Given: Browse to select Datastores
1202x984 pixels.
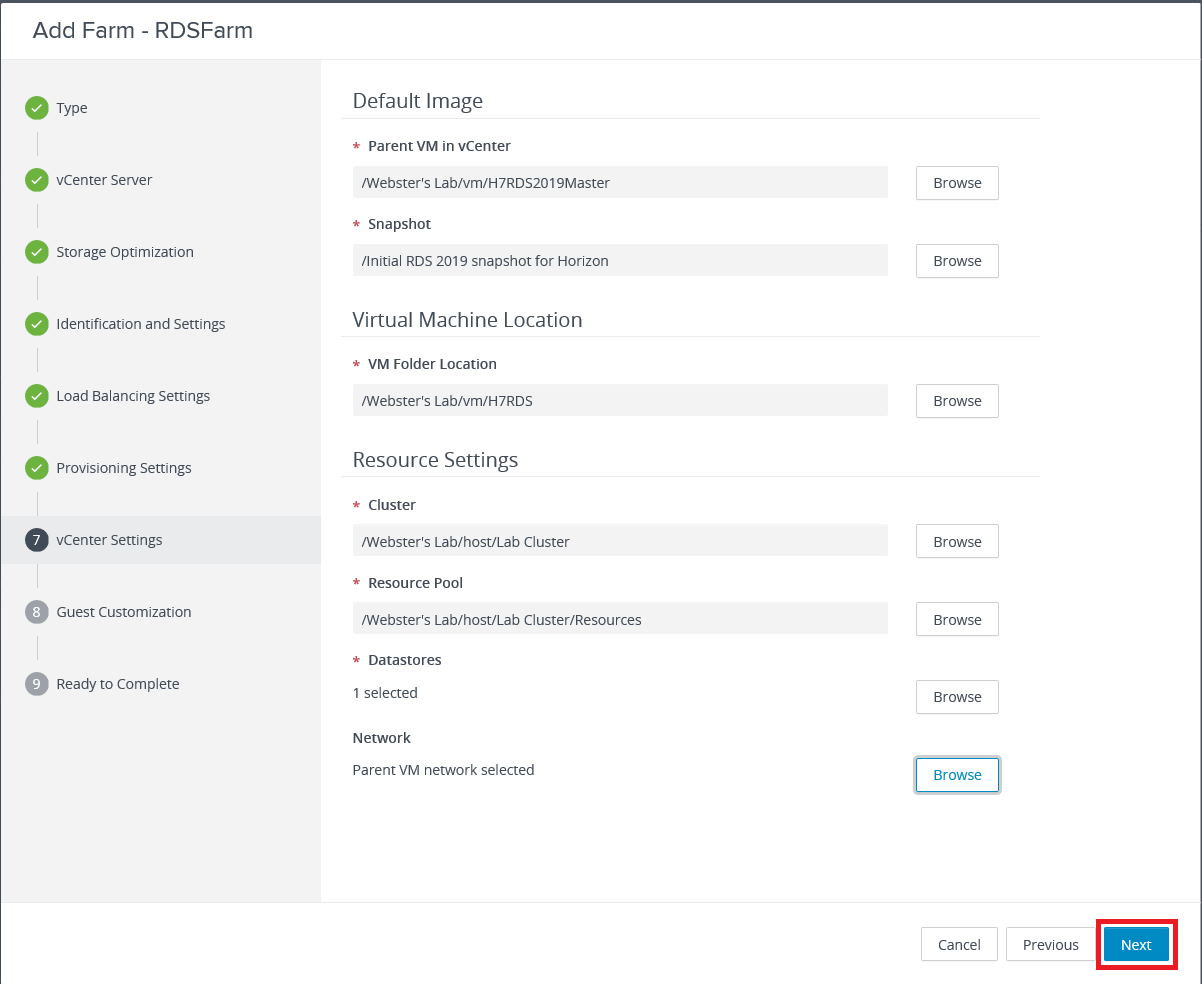Looking at the screenshot, I should [956, 697].
